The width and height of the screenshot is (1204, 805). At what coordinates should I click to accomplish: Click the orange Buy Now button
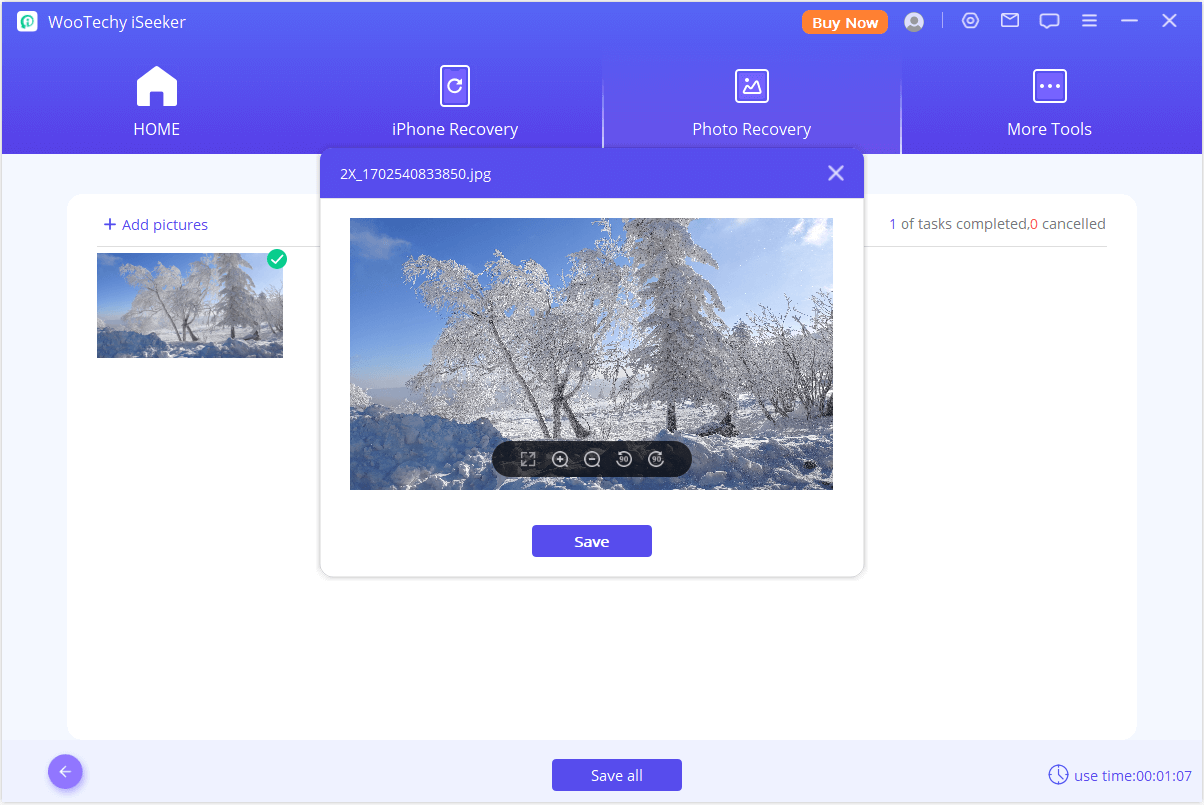pos(845,22)
